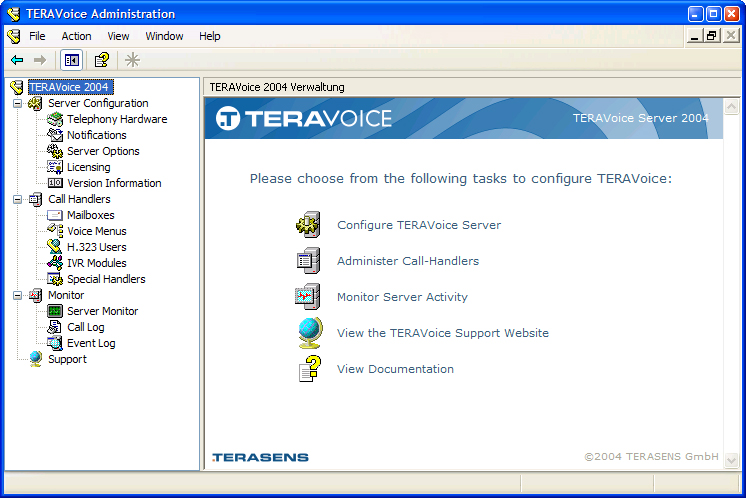Toggle the Show/Hide Console Tree toolbar button
This screenshot has width=746, height=498.
[x=72, y=60]
